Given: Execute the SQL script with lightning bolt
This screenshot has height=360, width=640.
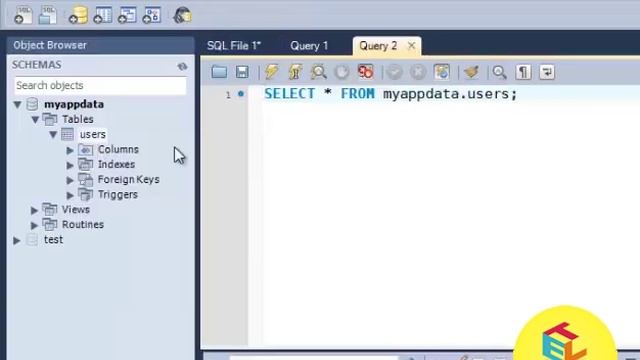Looking at the screenshot, I should pos(271,72).
